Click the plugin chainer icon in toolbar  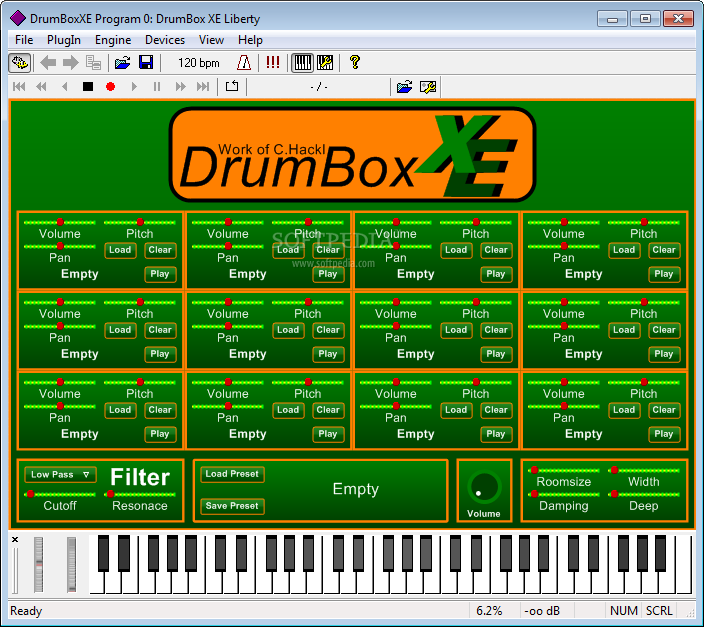click(20, 62)
